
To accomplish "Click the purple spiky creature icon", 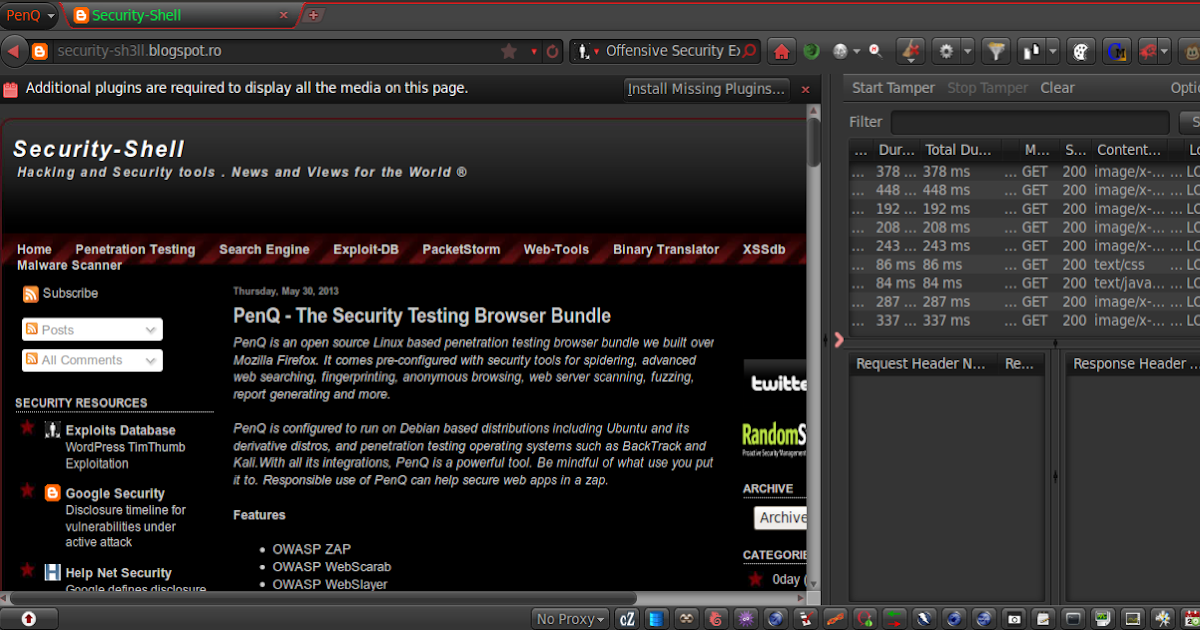I will [x=745, y=619].
